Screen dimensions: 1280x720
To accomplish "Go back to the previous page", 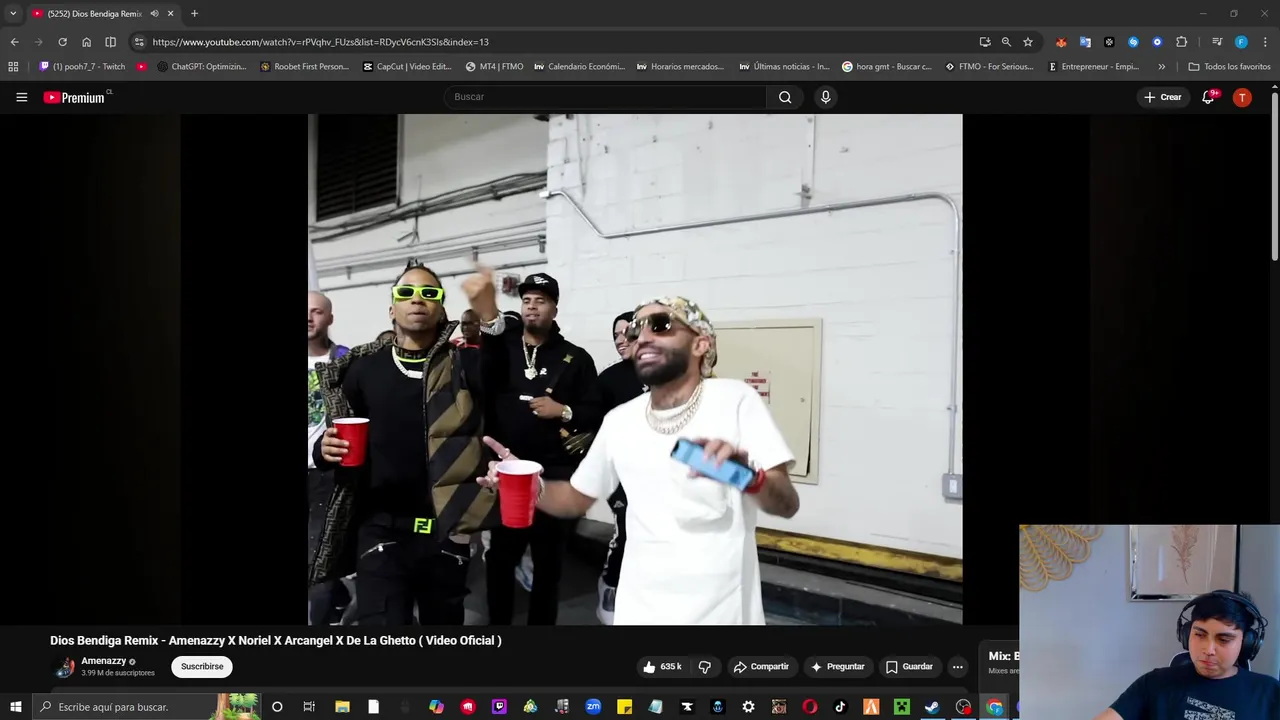I will click(14, 42).
